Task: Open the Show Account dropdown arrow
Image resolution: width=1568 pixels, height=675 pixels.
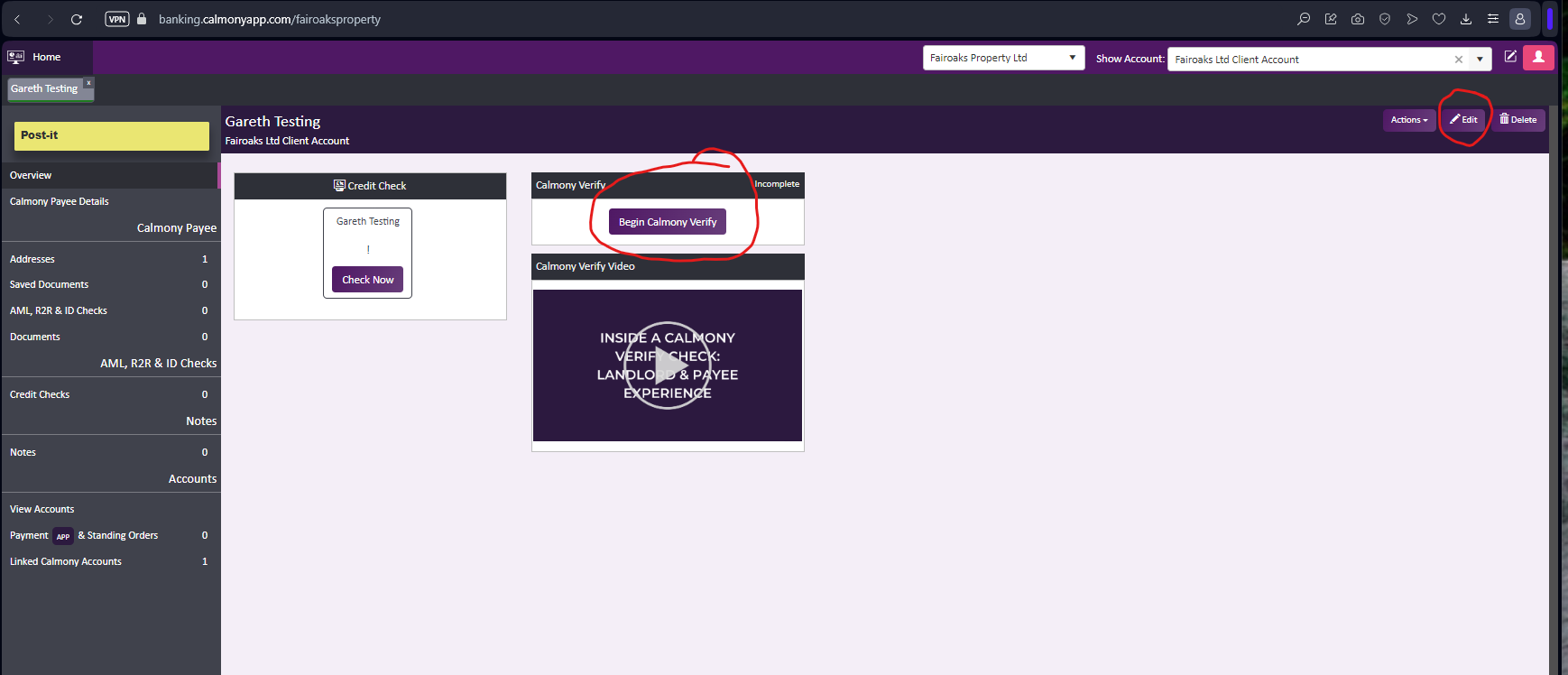Action: (x=1480, y=60)
